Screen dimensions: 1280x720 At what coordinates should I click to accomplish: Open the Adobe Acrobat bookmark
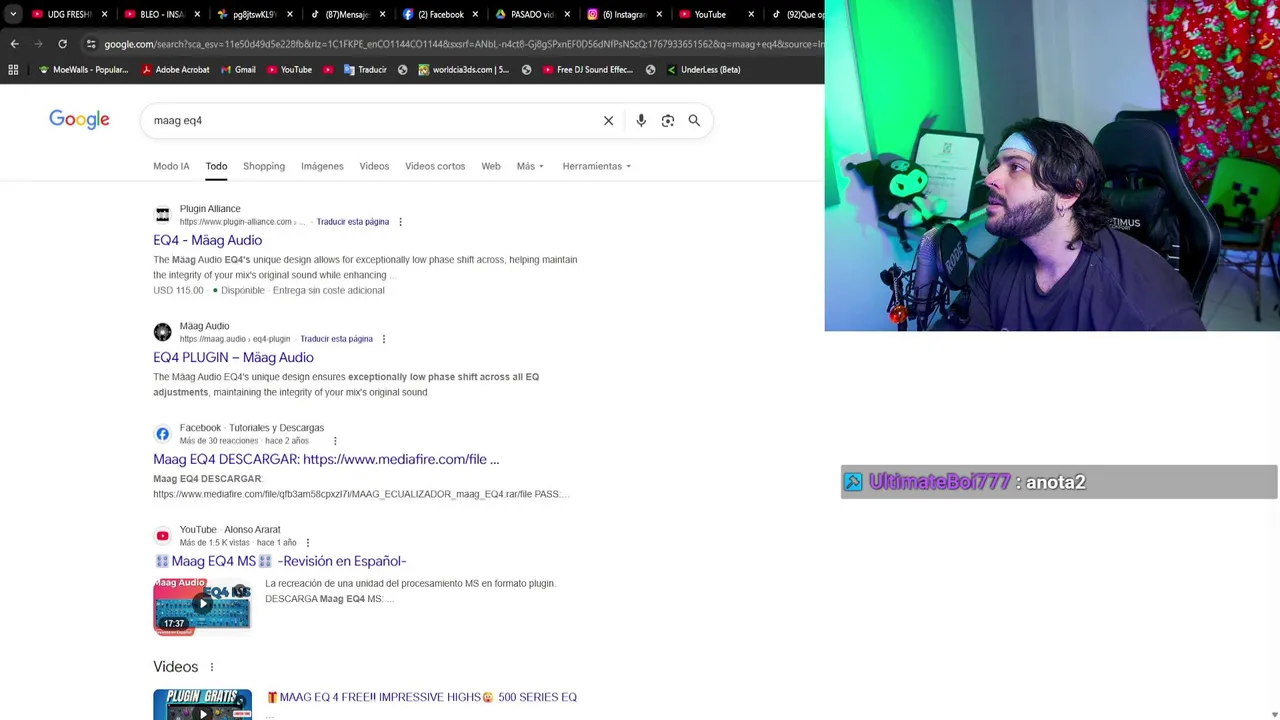[175, 70]
